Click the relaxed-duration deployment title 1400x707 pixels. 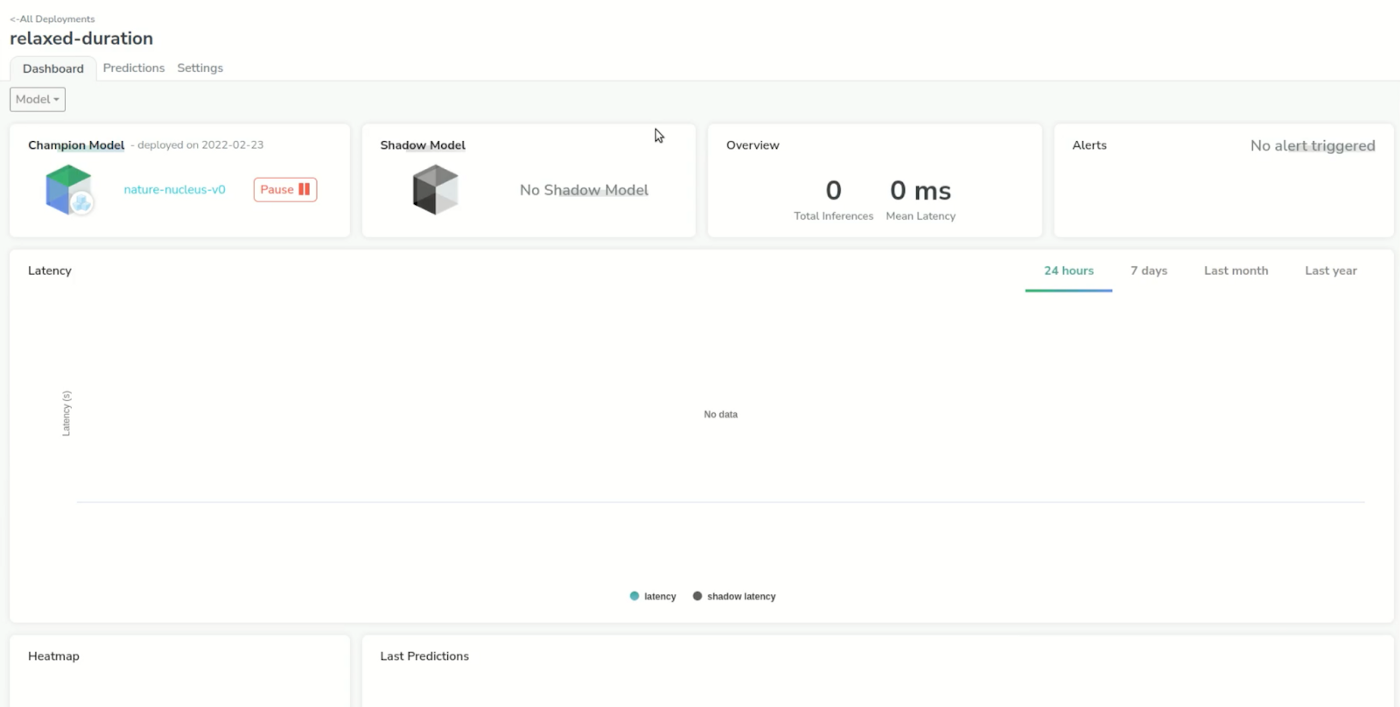coord(81,39)
